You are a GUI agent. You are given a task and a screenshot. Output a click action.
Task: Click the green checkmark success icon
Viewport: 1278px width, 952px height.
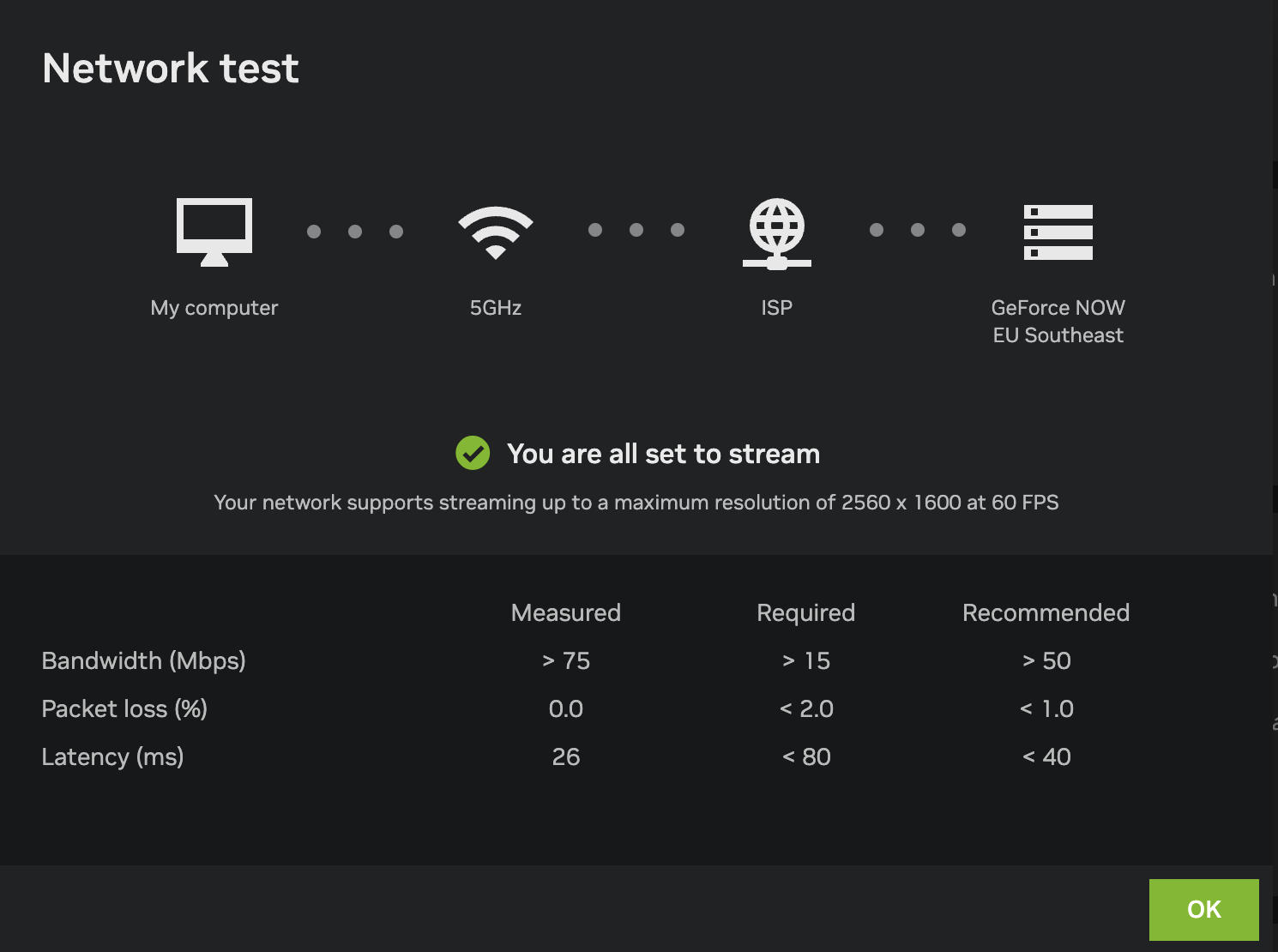[x=473, y=453]
